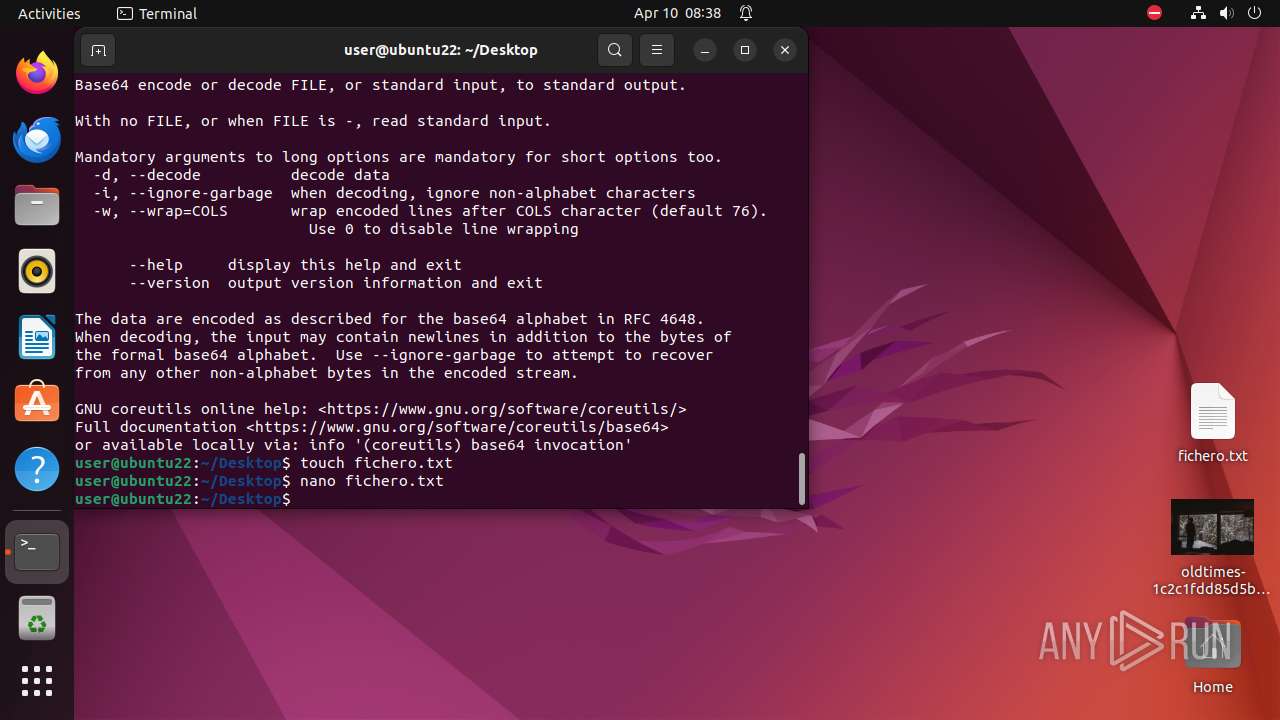Click the notification bell icon
Screen dimensions: 1280x720
(746, 13)
